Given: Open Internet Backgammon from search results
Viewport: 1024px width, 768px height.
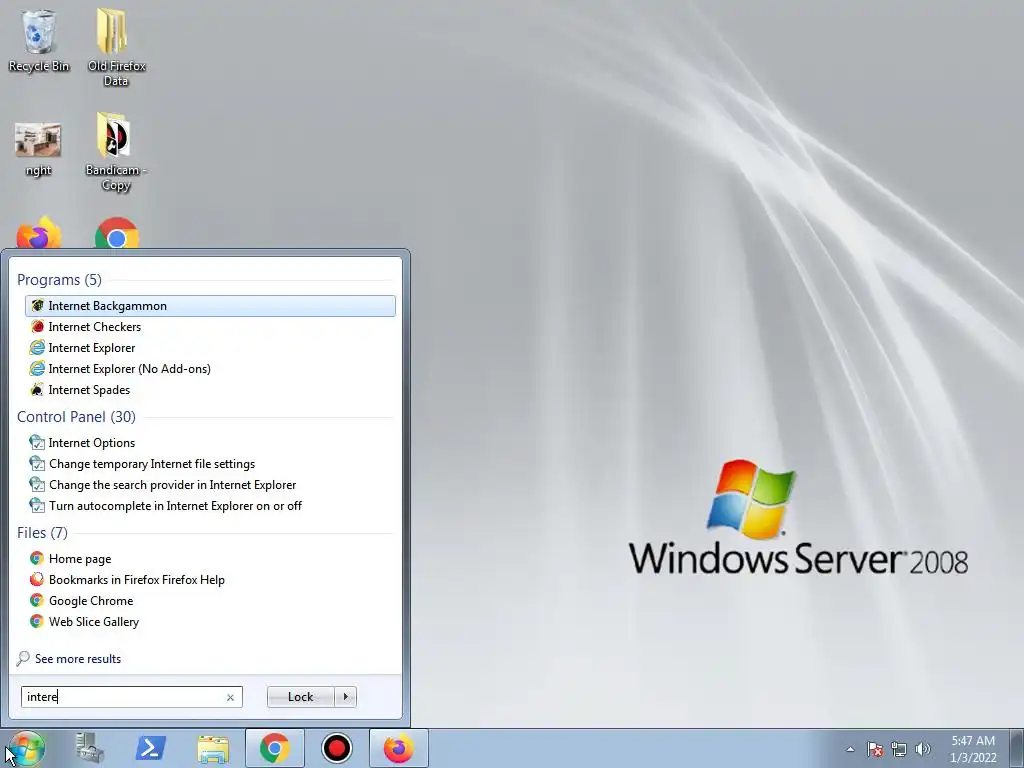Looking at the screenshot, I should [210, 306].
